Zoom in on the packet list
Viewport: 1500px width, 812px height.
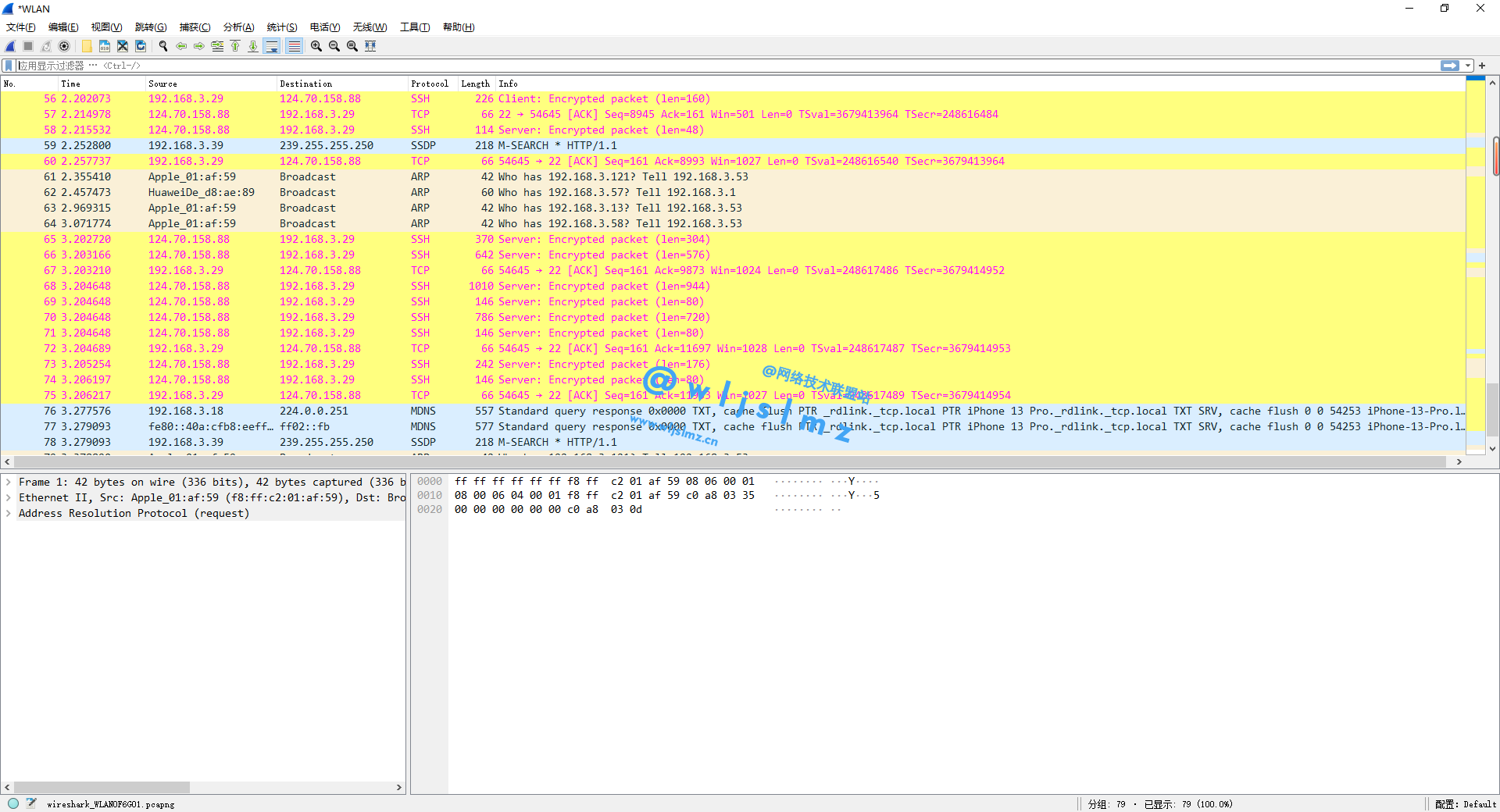click(316, 45)
